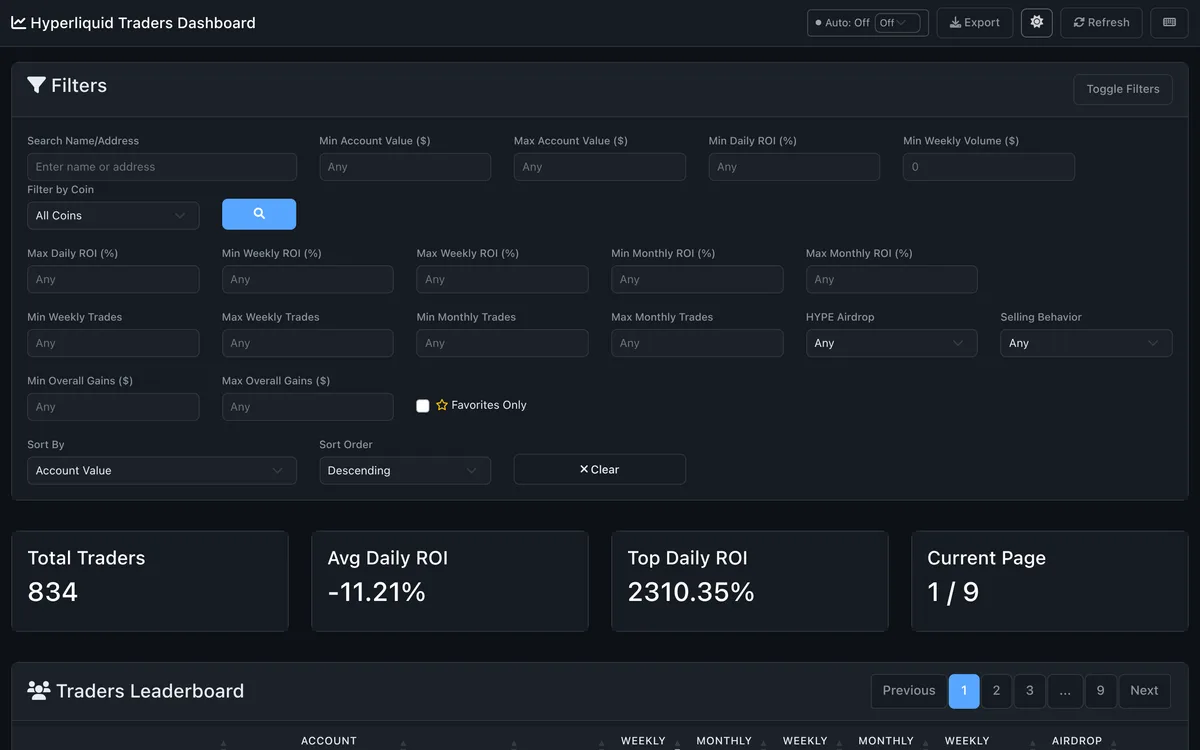Click the Auto: Off status label

pyautogui.click(x=847, y=22)
